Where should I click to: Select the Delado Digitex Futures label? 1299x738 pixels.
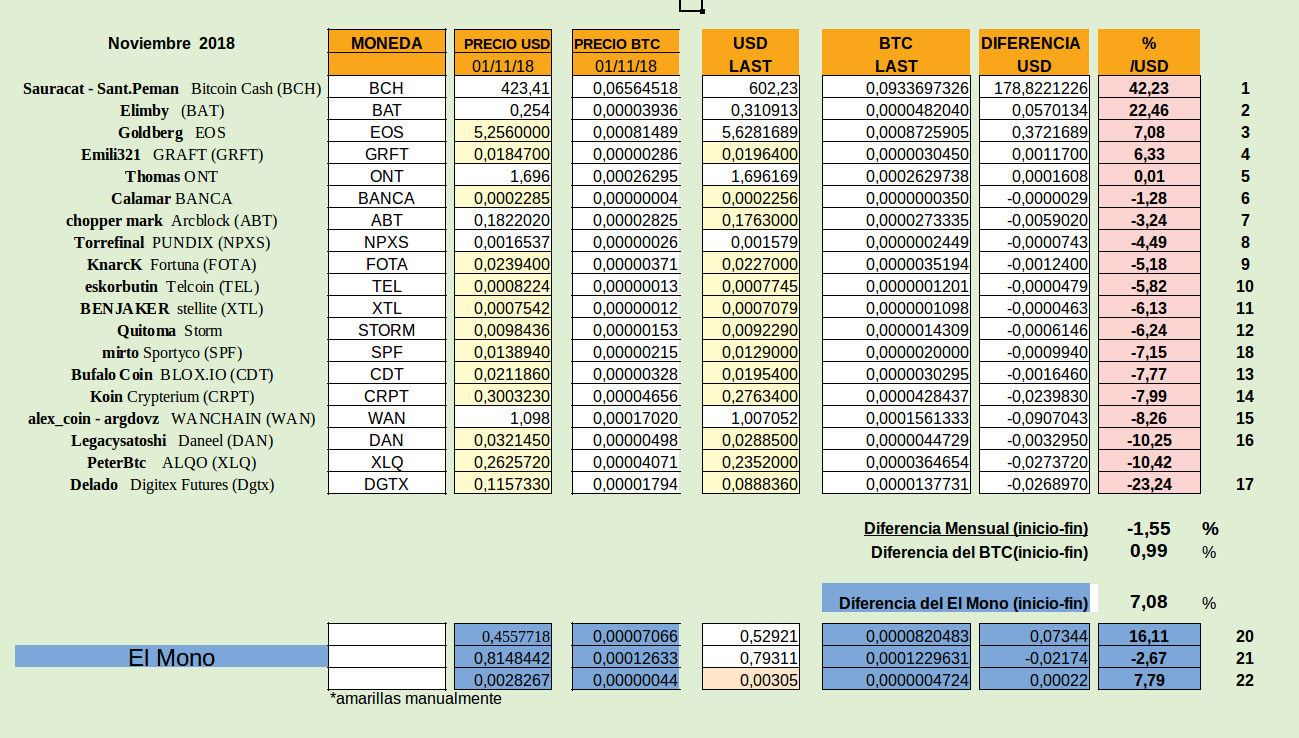(172, 484)
